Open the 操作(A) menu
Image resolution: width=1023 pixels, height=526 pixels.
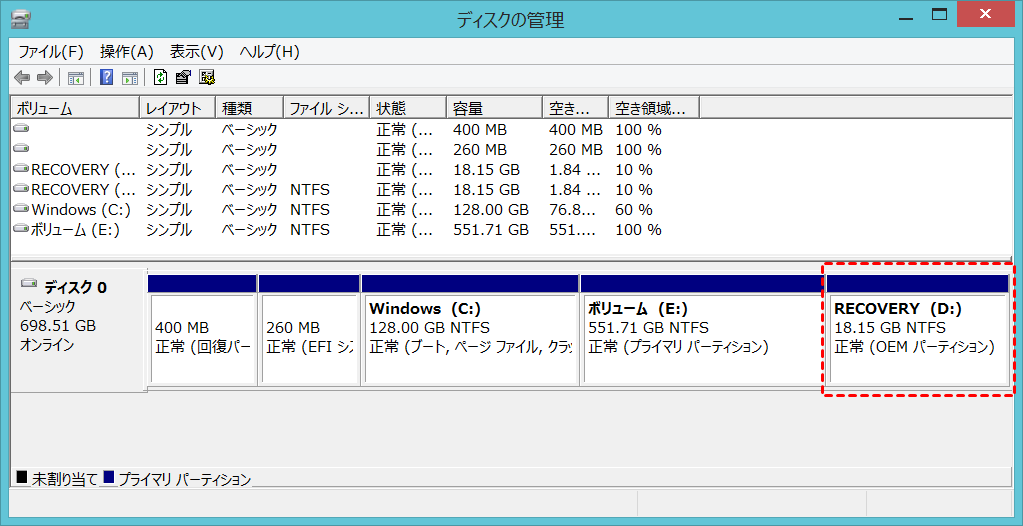[127, 52]
